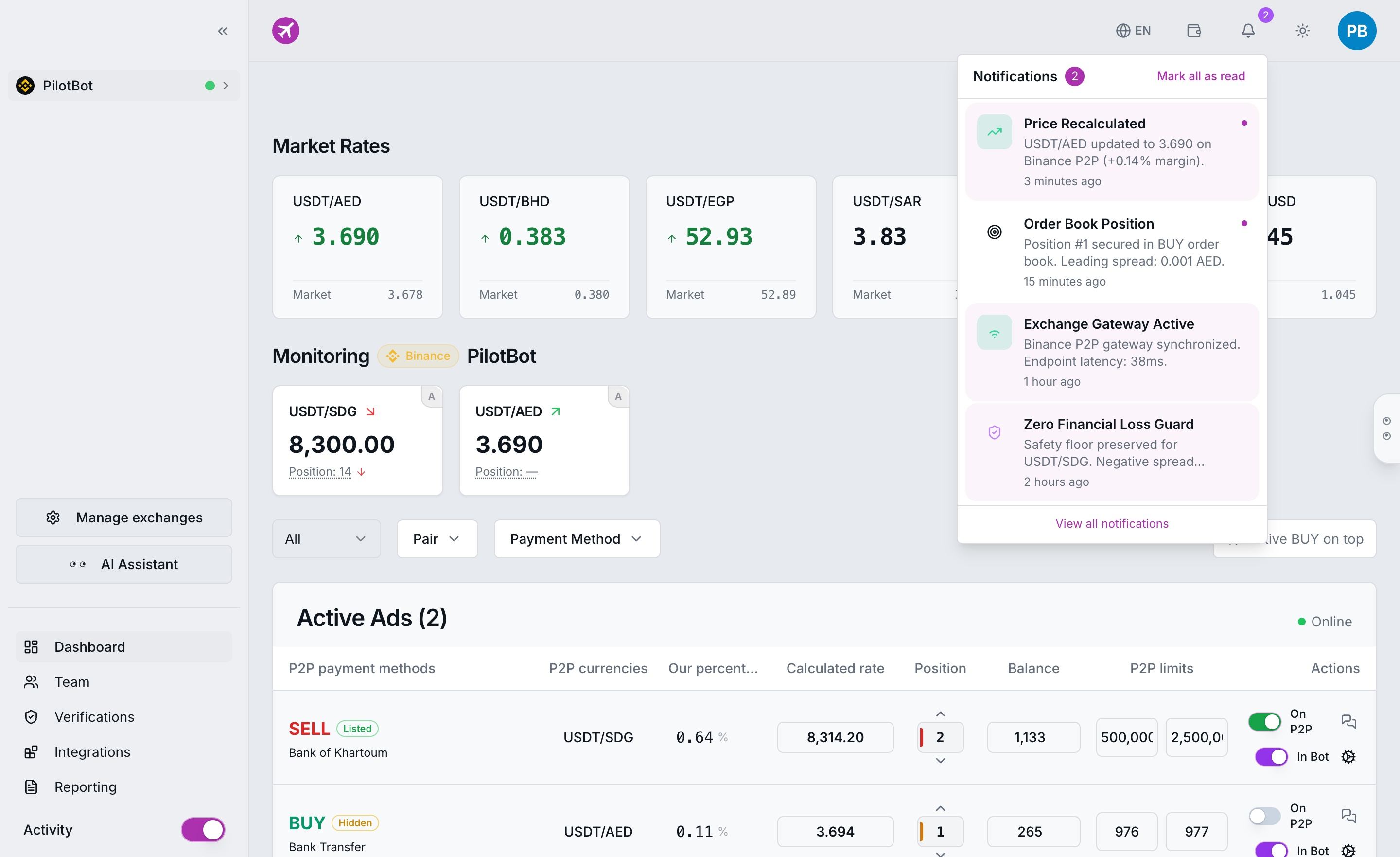
Task: Toggle the Activity switch off
Action: (x=203, y=830)
